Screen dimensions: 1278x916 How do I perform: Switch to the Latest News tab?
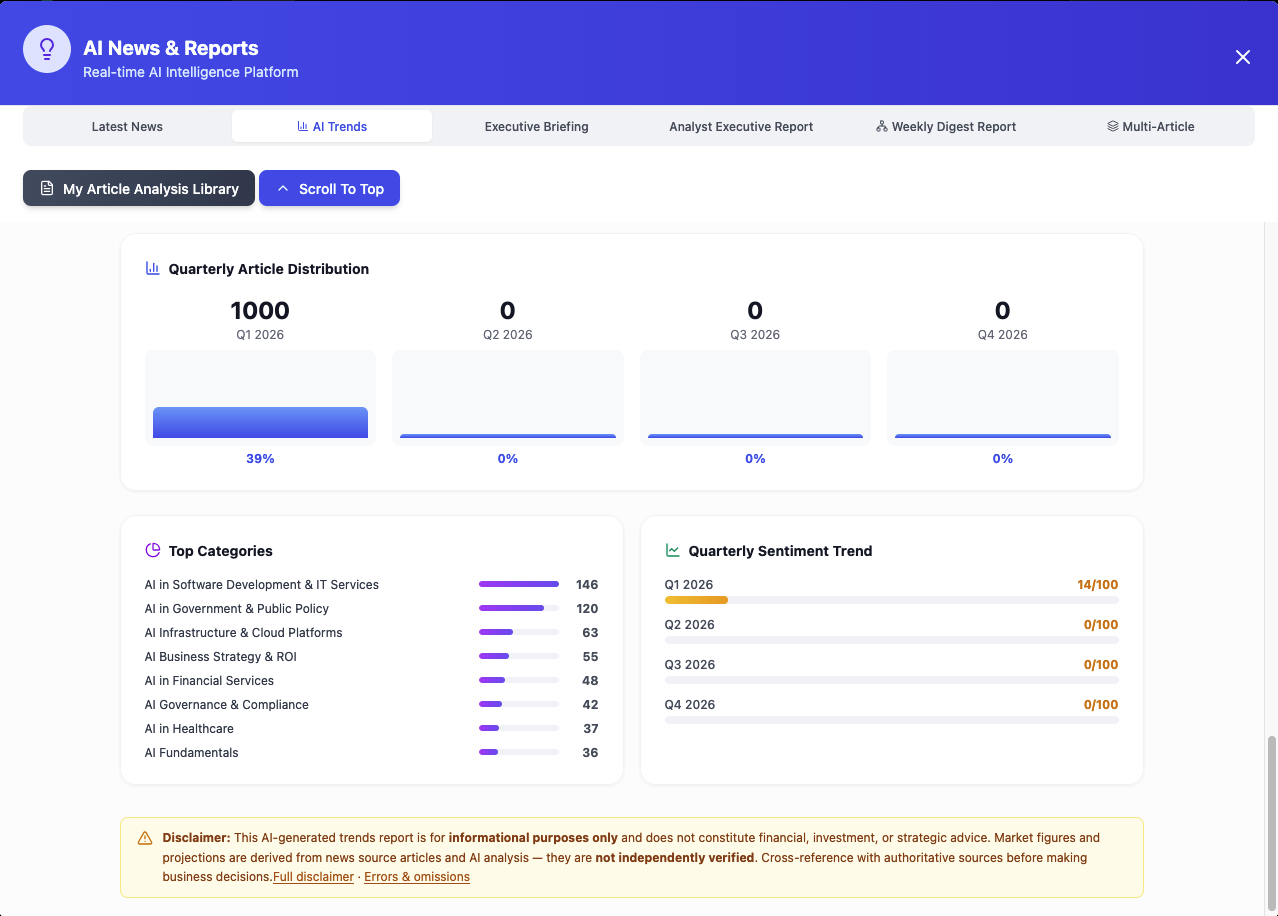(x=127, y=126)
